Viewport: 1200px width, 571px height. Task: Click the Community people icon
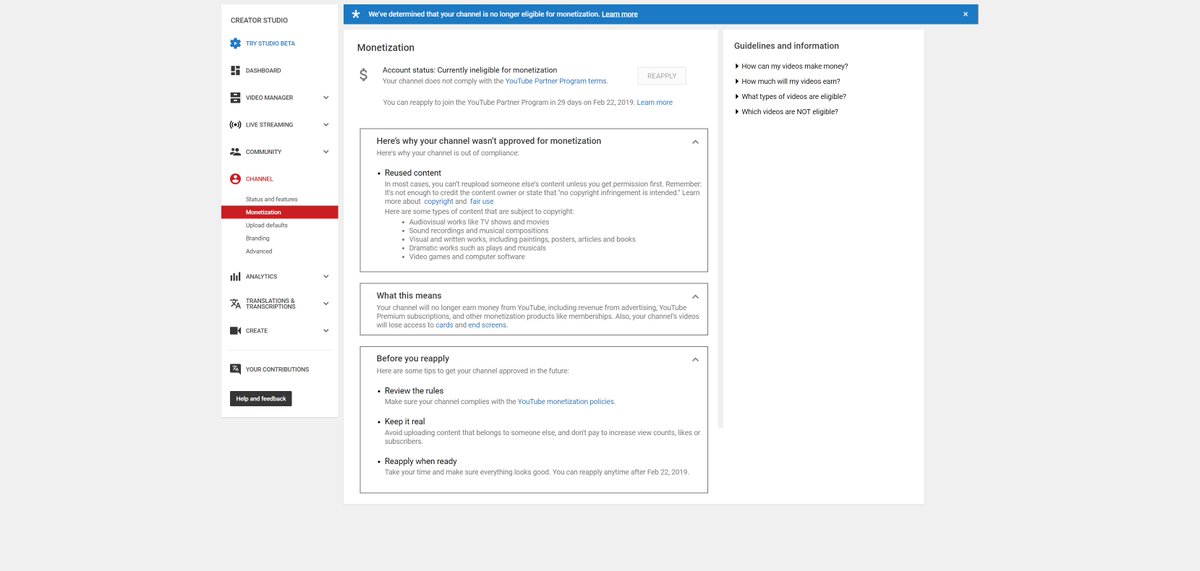point(235,152)
